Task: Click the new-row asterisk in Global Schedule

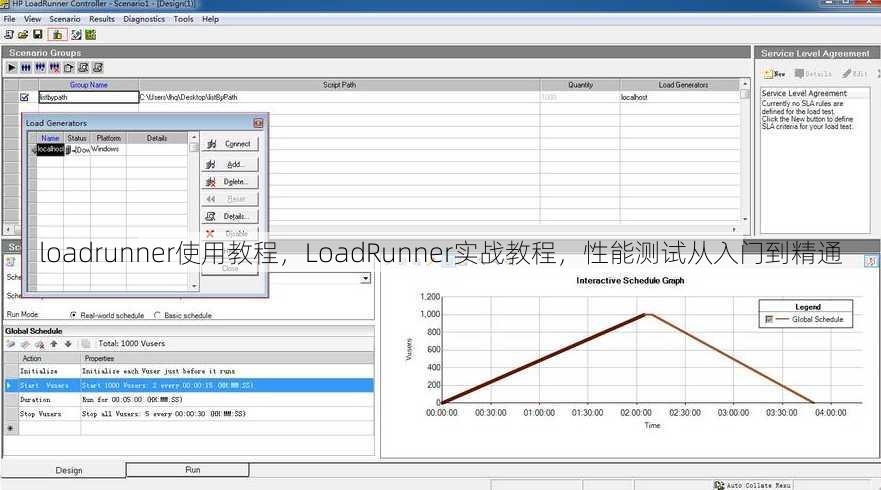Action: pyautogui.click(x=10, y=428)
